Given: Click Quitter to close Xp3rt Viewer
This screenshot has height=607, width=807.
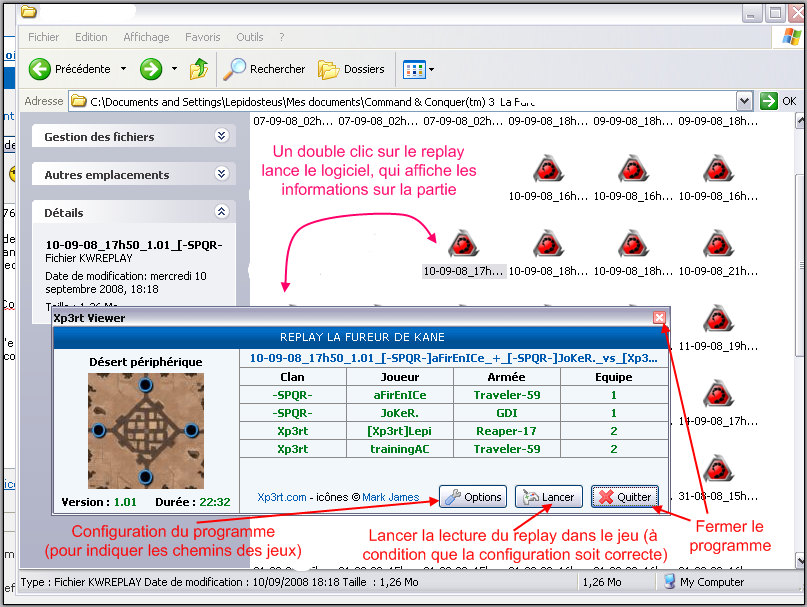Looking at the screenshot, I should point(625,497).
